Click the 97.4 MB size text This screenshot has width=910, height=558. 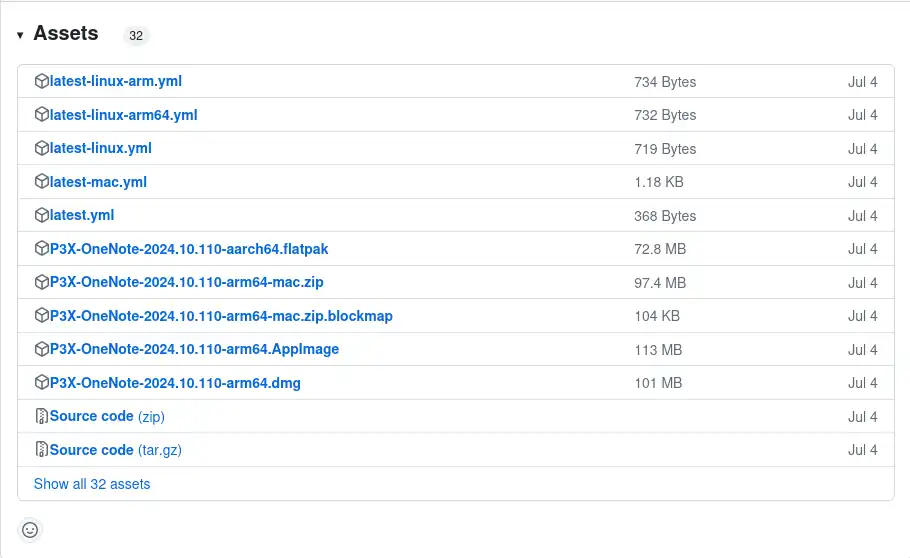660,283
